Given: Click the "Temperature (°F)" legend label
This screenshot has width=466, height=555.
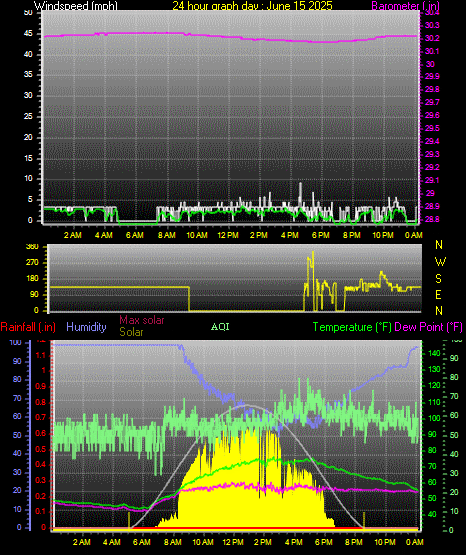Looking at the screenshot, I should [x=352, y=327].
